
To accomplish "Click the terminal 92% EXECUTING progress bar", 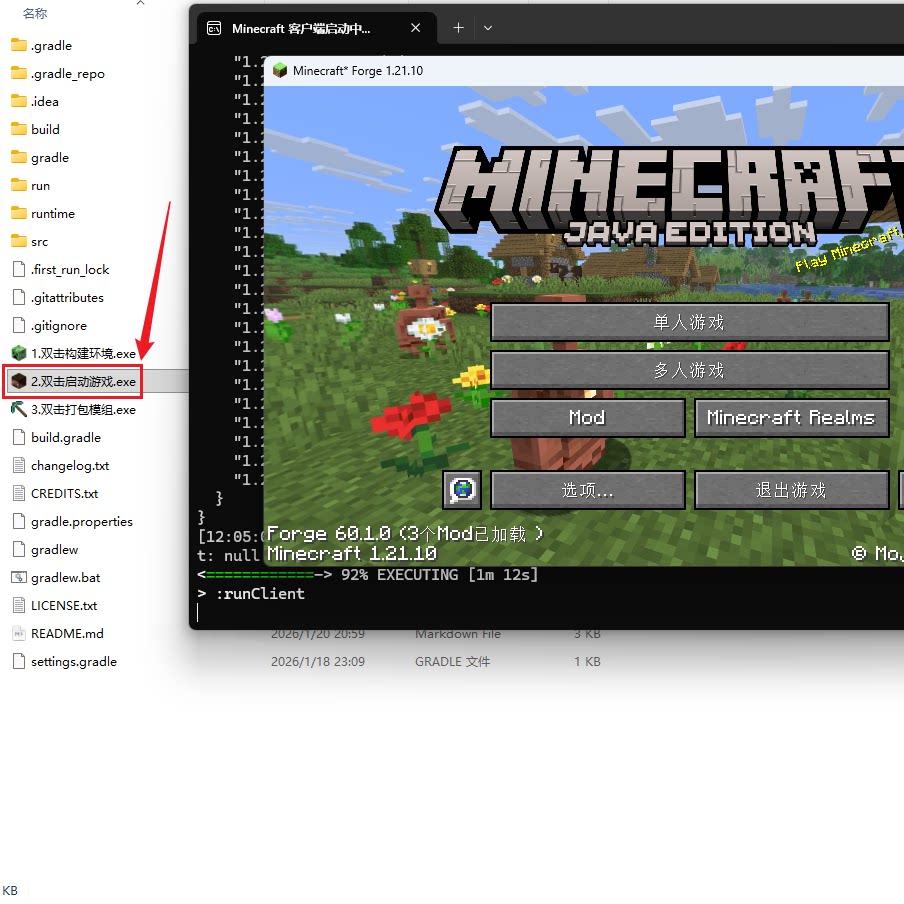I will click(x=368, y=575).
